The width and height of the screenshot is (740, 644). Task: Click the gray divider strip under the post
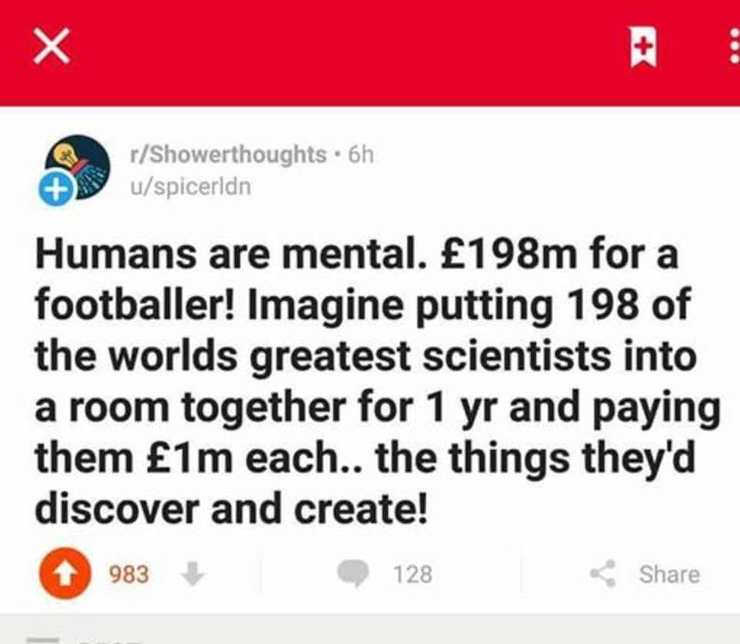370,628
